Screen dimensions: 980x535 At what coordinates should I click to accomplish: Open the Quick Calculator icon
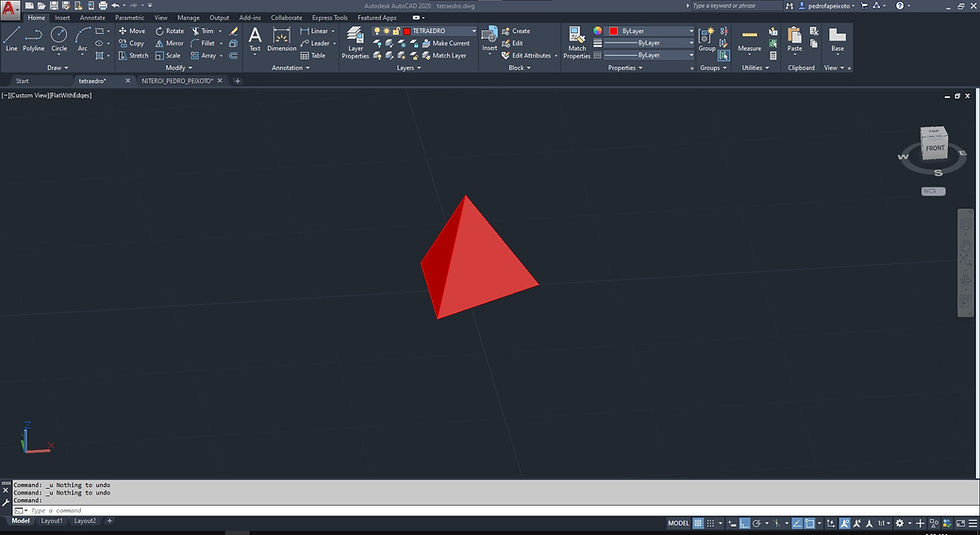pos(773,56)
